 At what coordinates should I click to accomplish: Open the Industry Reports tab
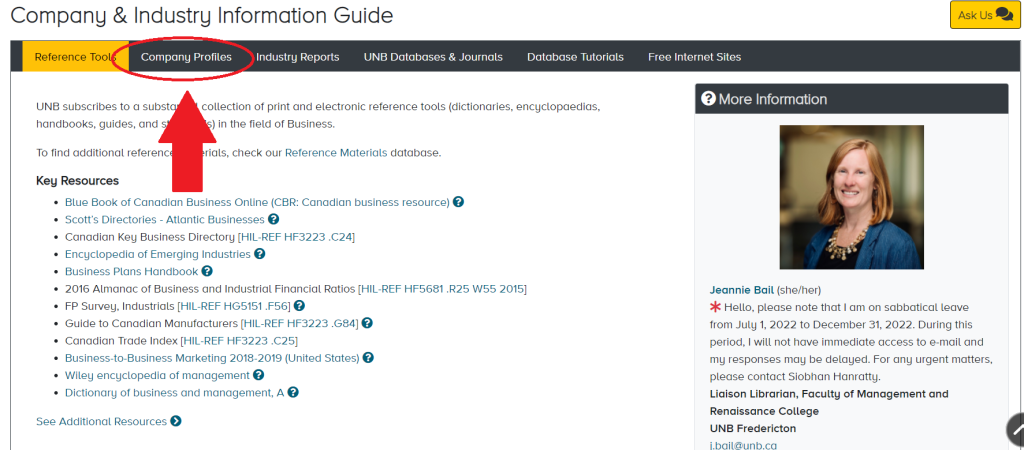click(x=298, y=57)
